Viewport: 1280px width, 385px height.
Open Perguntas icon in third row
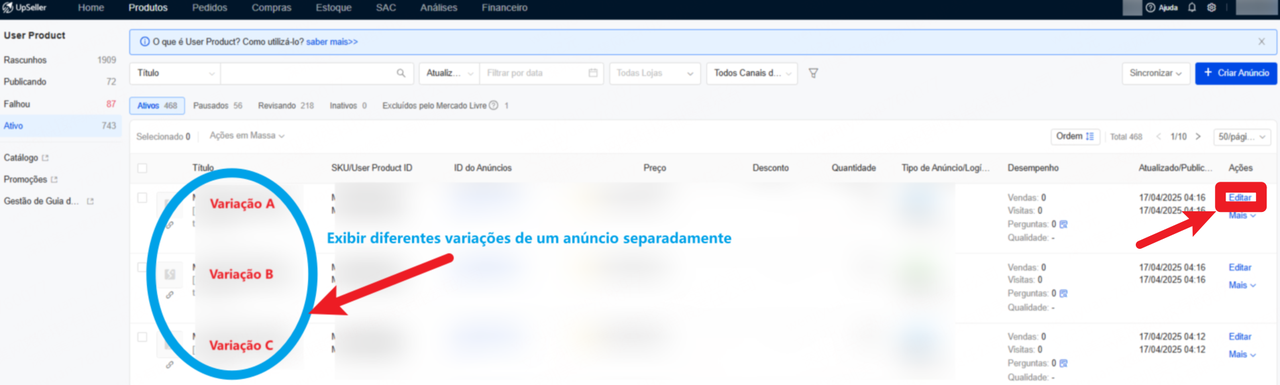click(1063, 364)
